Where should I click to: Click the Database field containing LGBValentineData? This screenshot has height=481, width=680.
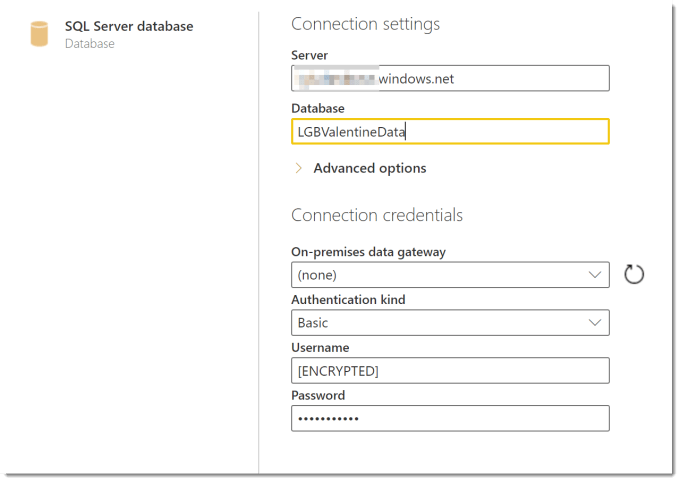coord(450,131)
